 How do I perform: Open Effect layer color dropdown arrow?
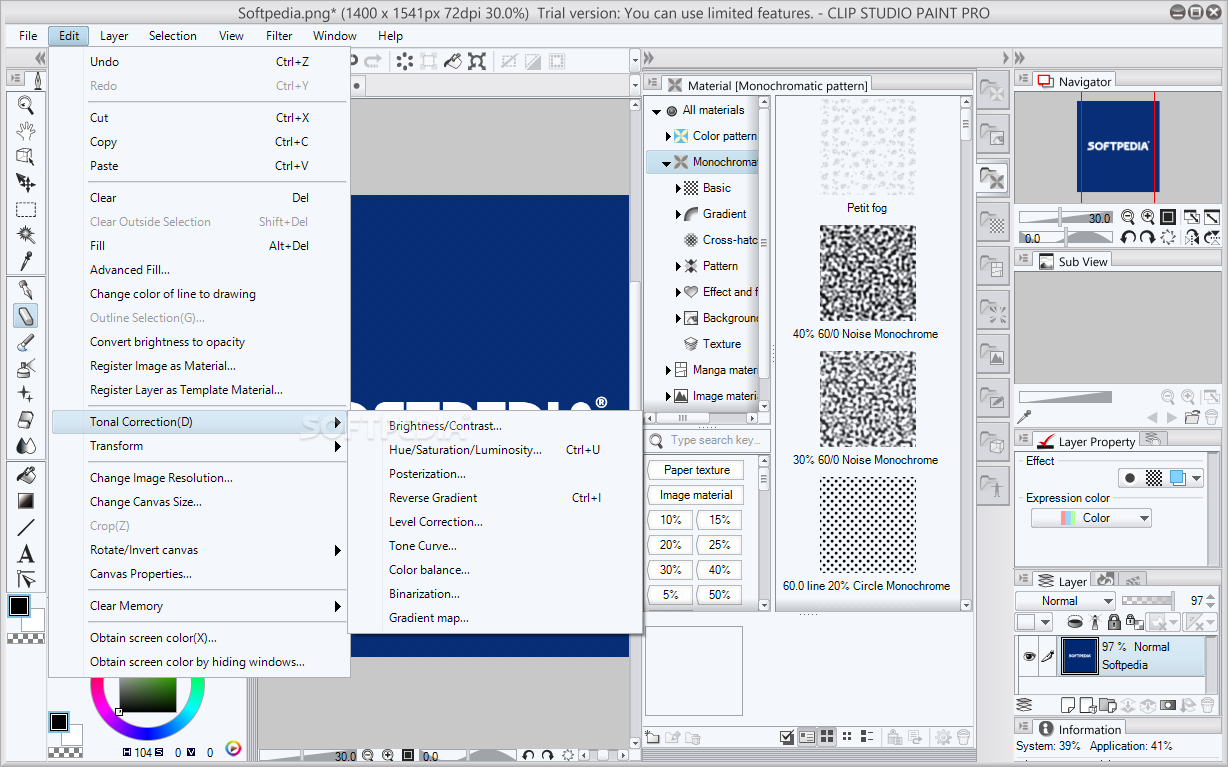click(x=1197, y=478)
